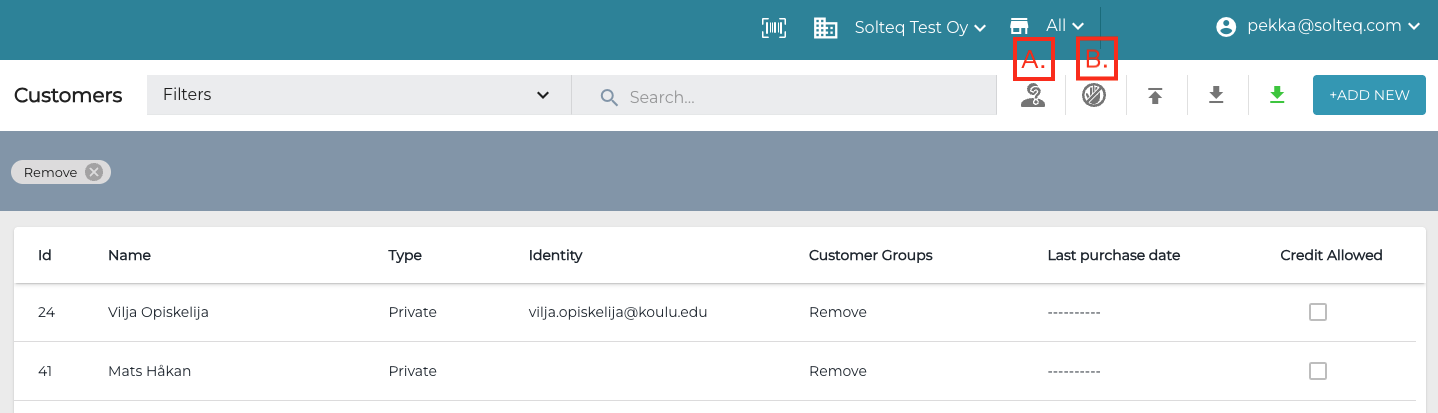Sort by Last purchase date column header
This screenshot has height=413, width=1438.
point(1113,255)
